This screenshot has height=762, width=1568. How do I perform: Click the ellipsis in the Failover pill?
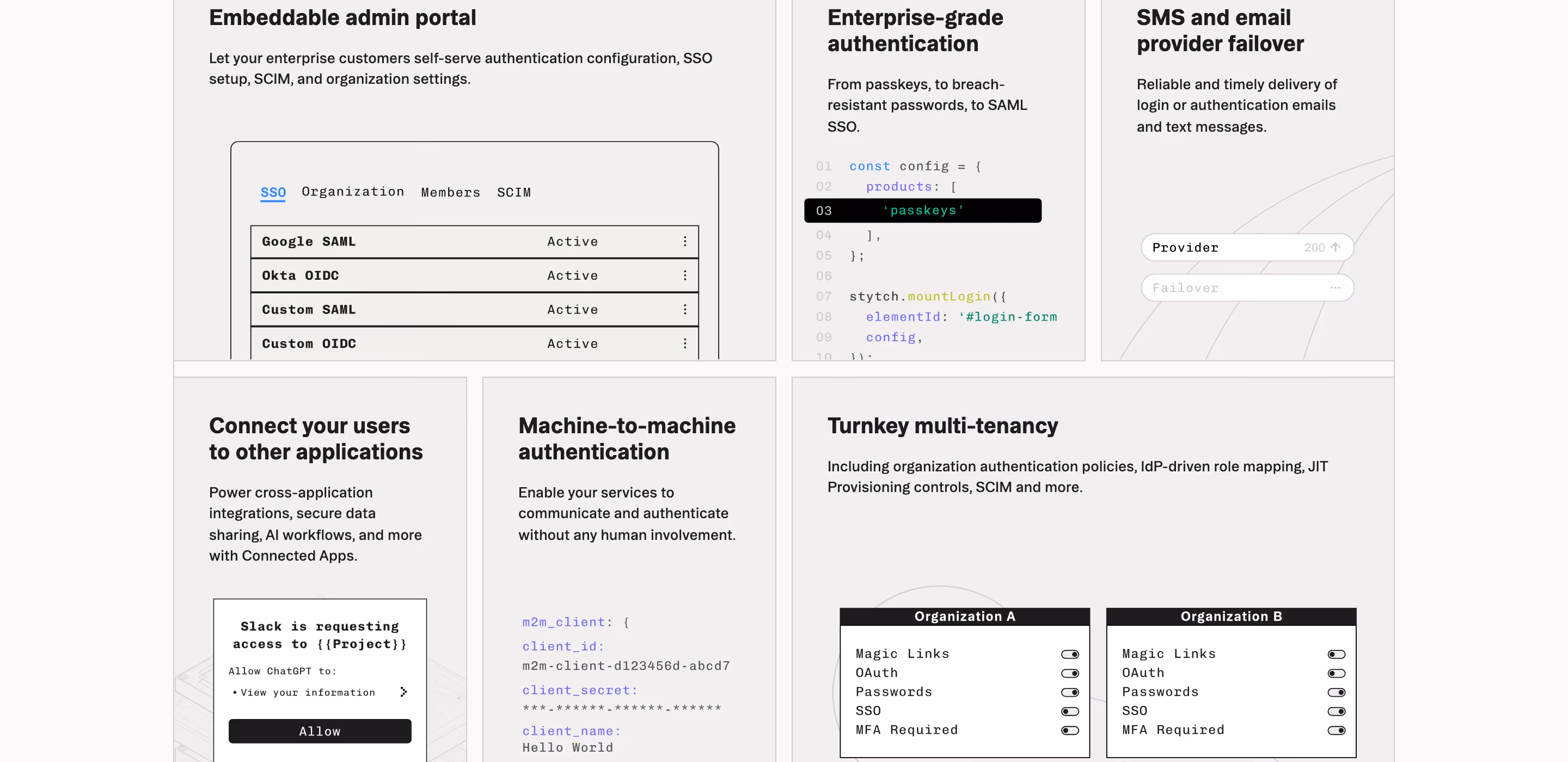click(x=1335, y=288)
